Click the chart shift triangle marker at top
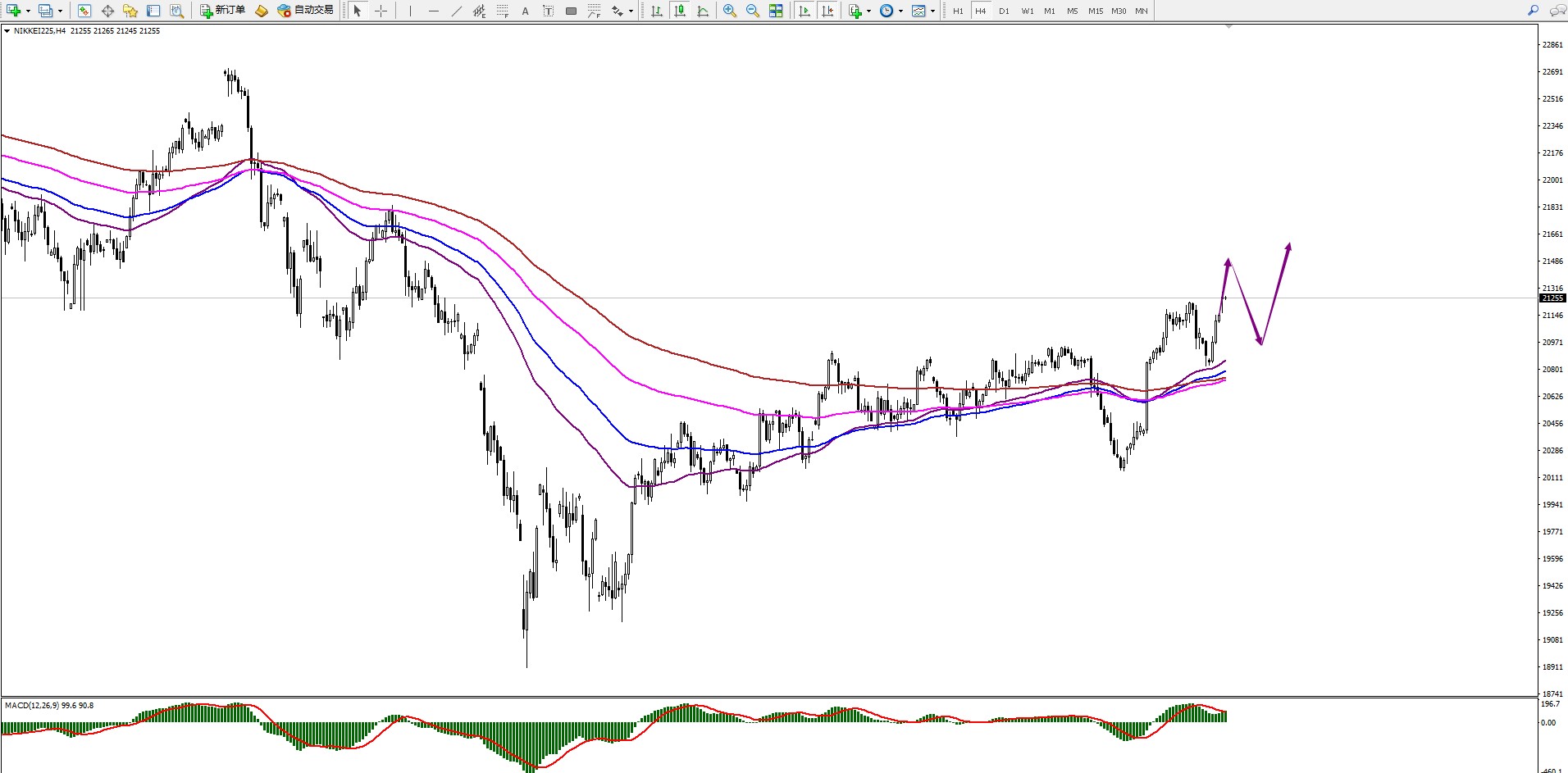This screenshot has height=773, width=1568. pos(1228,27)
